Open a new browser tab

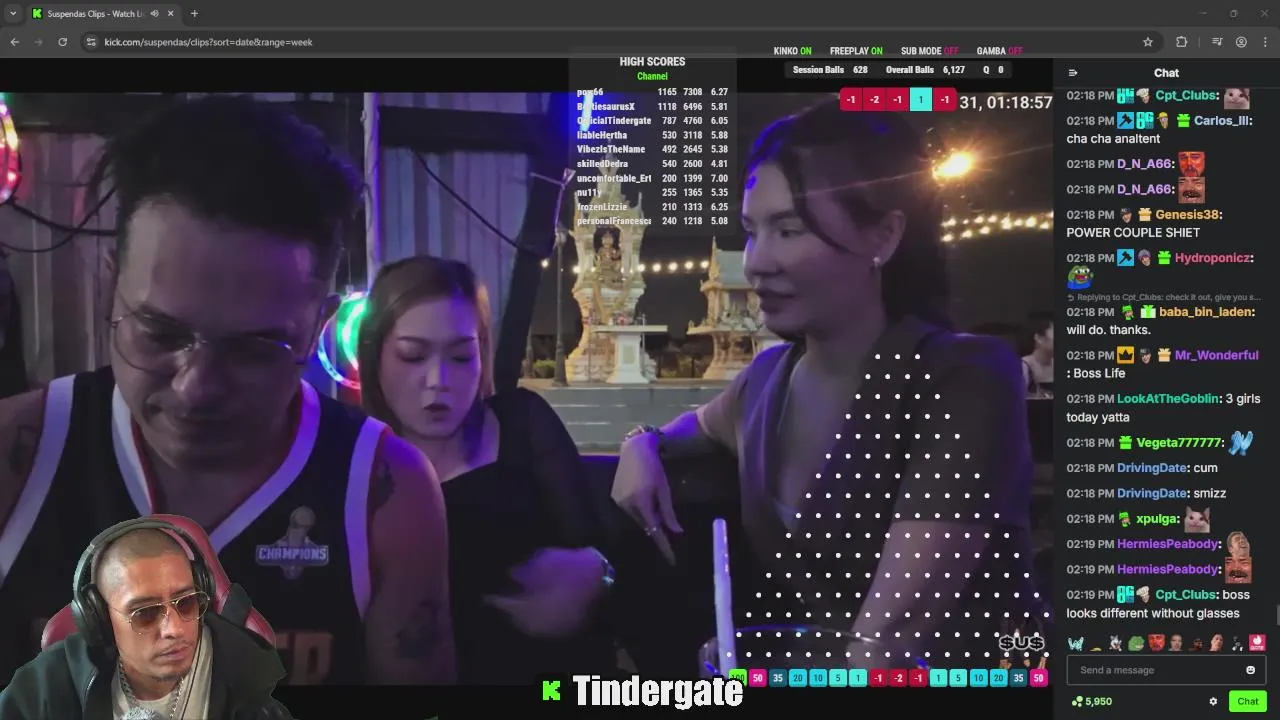pos(194,14)
